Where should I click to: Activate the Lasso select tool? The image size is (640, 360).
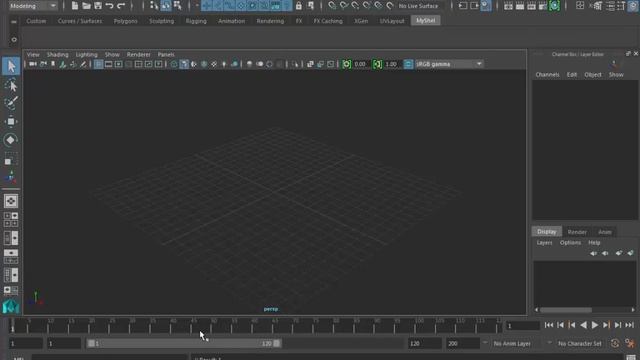(x=11, y=85)
